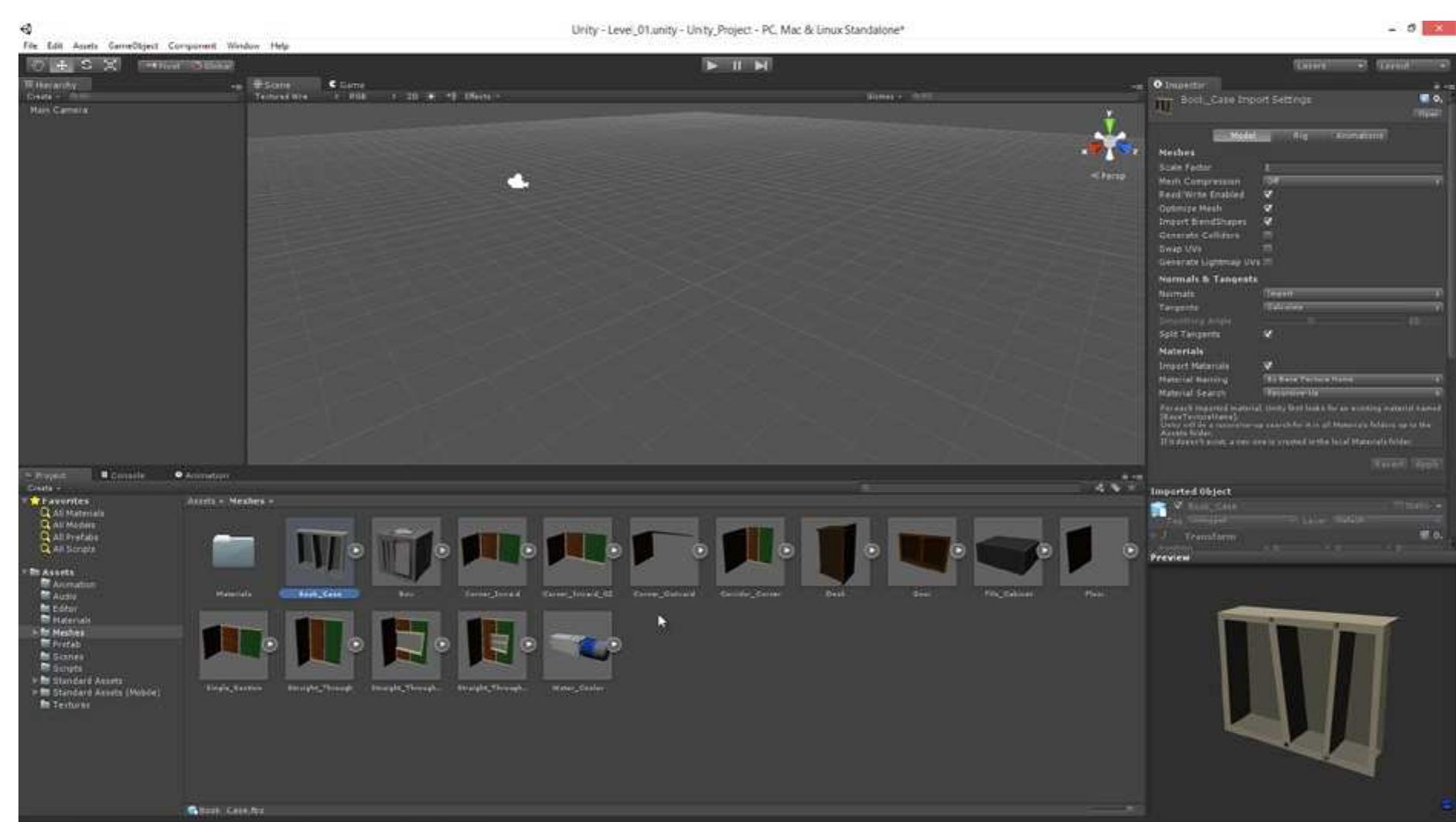Toggle the Split Tangents checkbox
Screen dimensions: 1456x822
point(1268,334)
